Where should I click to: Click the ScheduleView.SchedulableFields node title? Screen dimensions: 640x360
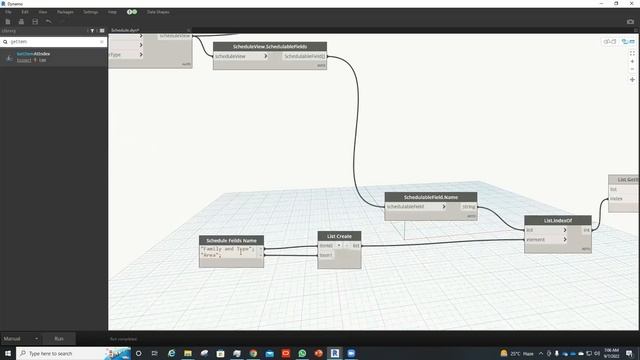coord(270,47)
